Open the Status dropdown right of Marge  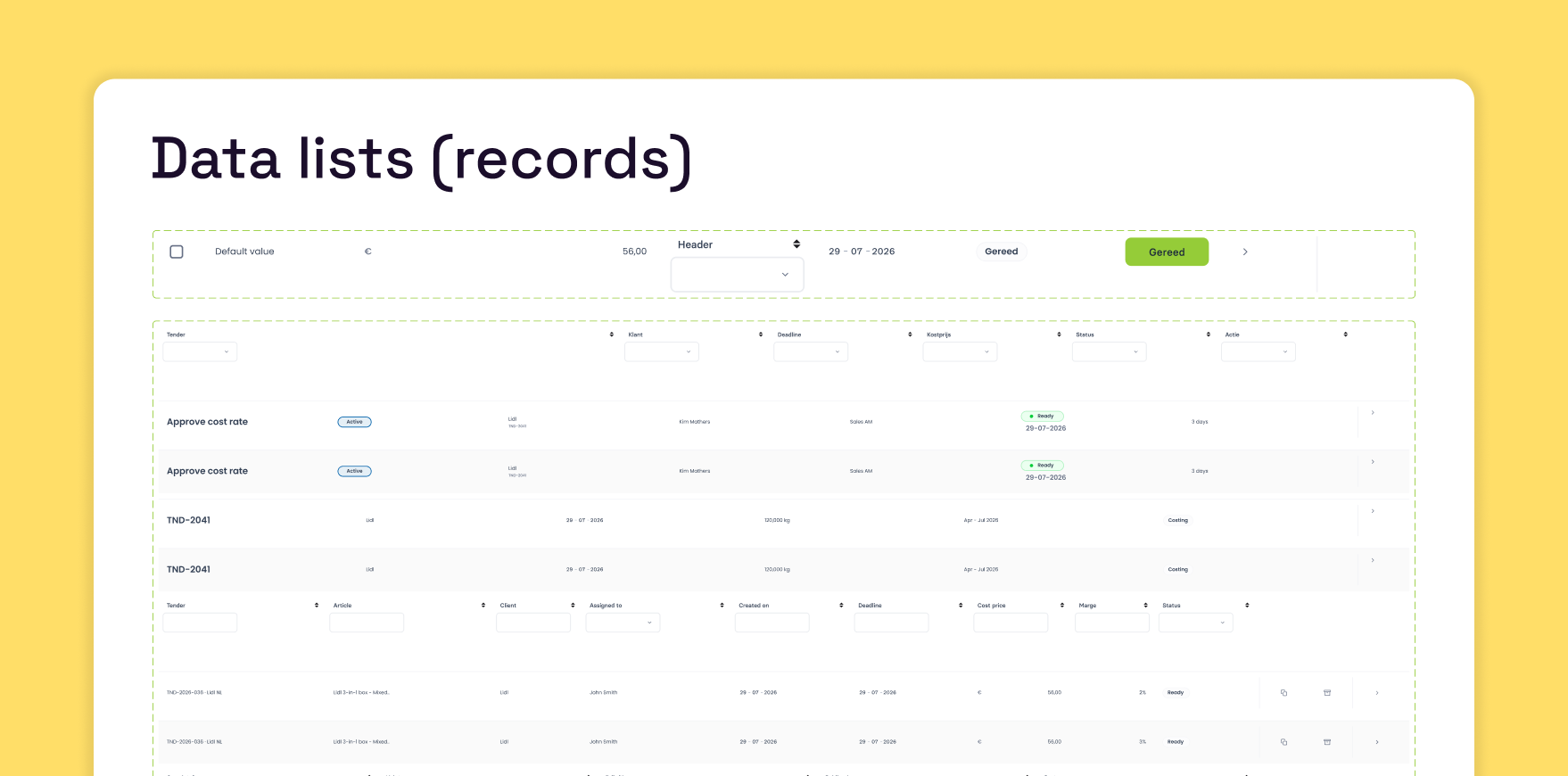(x=1195, y=623)
